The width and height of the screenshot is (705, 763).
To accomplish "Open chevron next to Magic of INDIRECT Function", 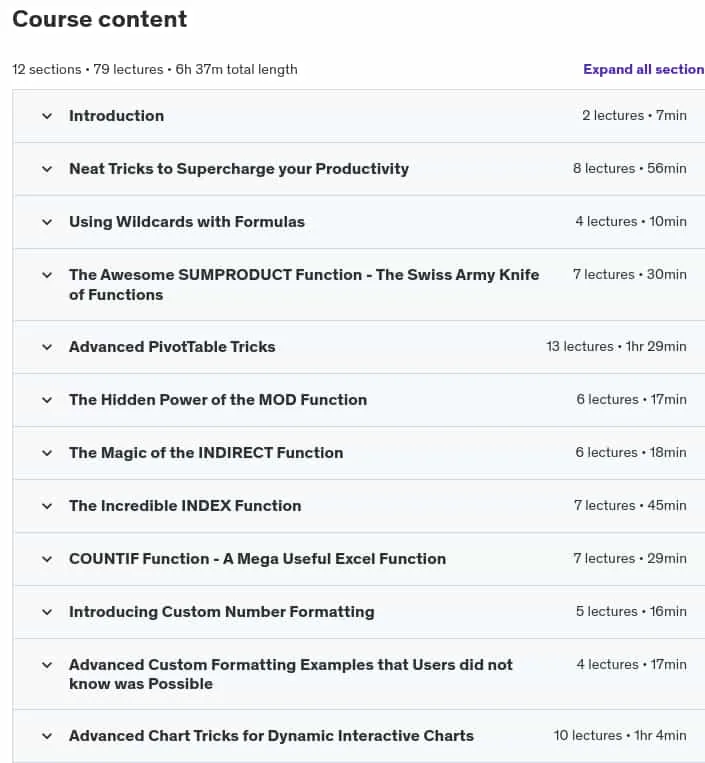I will click(47, 454).
